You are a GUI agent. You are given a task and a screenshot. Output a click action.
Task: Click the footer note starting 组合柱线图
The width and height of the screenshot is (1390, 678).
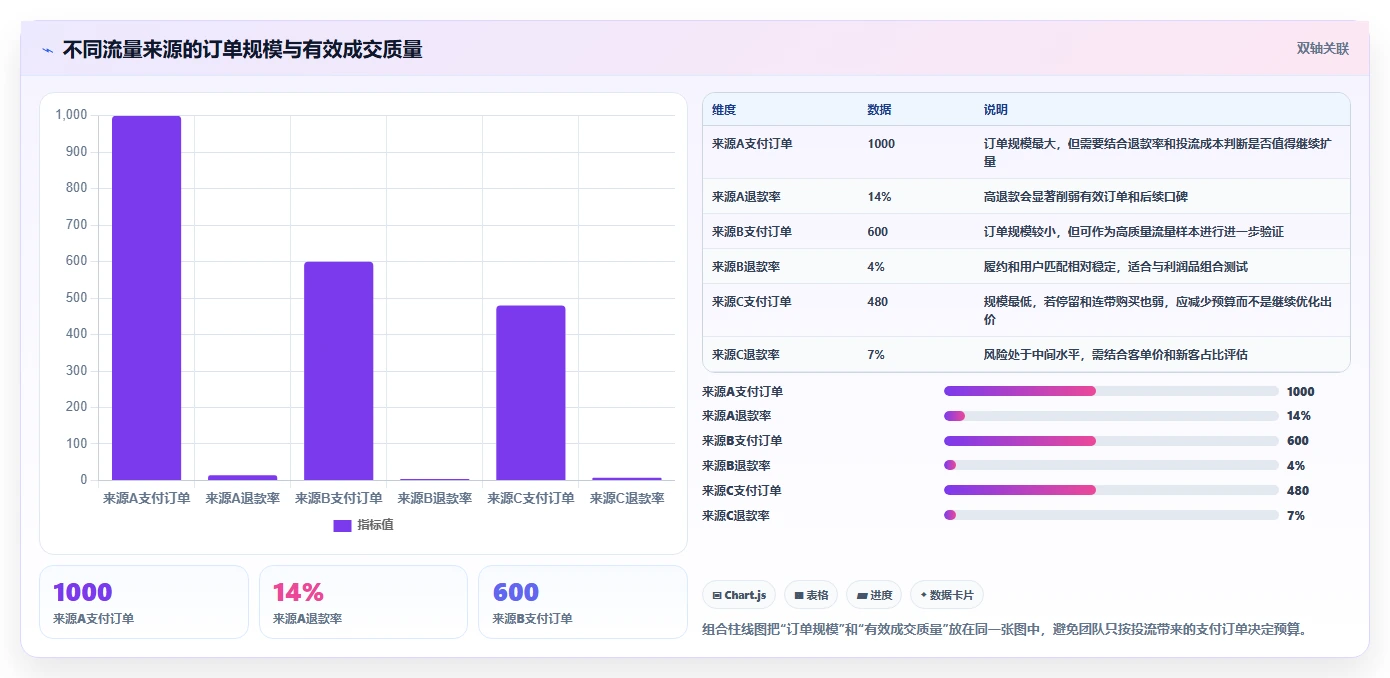[1005, 630]
